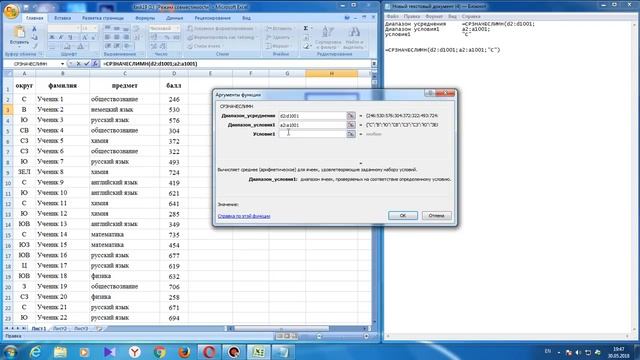Click the AutoSum sigma icon
640x360 pixels.
click(x=306, y=29)
